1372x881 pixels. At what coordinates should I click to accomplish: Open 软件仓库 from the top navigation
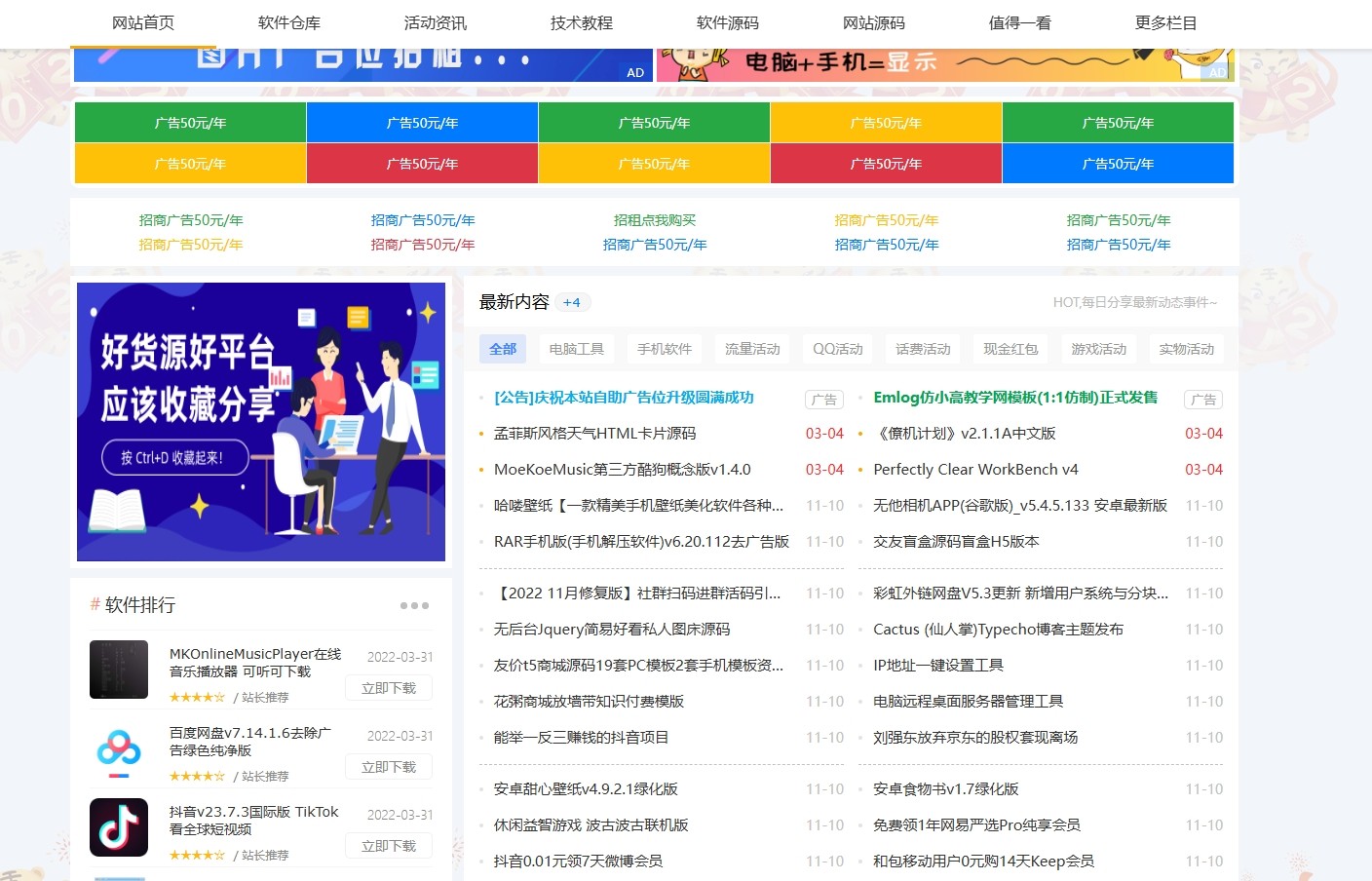click(286, 22)
